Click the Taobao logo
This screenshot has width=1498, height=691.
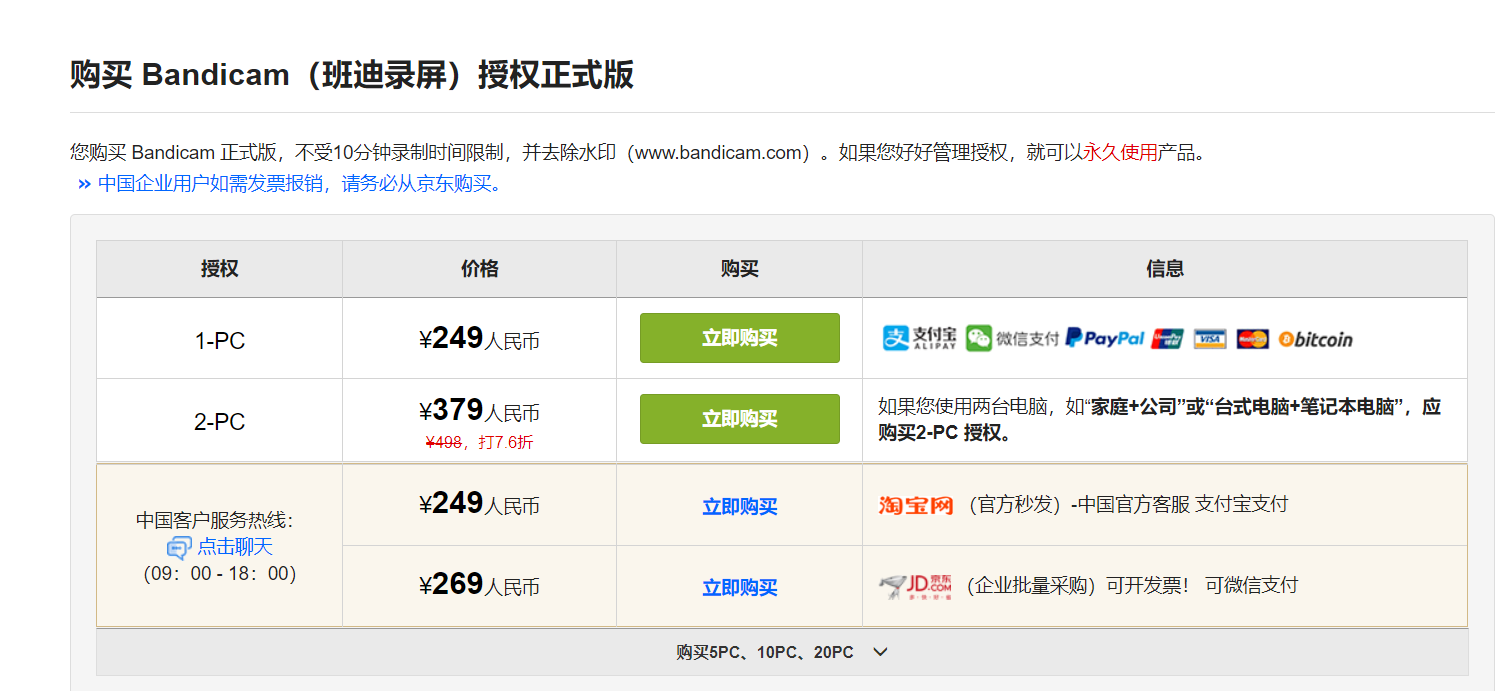click(916, 505)
